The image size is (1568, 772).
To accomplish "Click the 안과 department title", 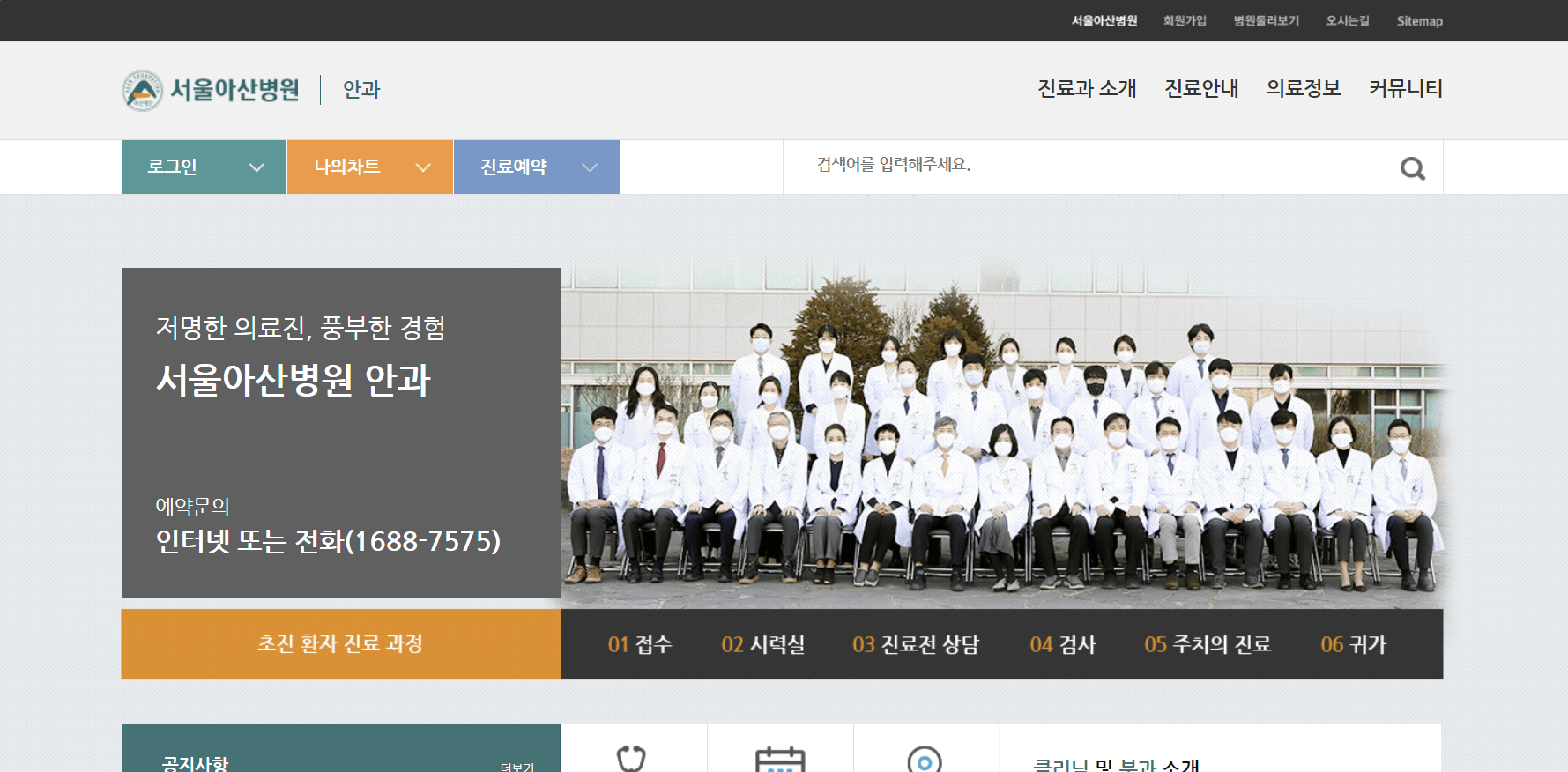I will tap(361, 89).
